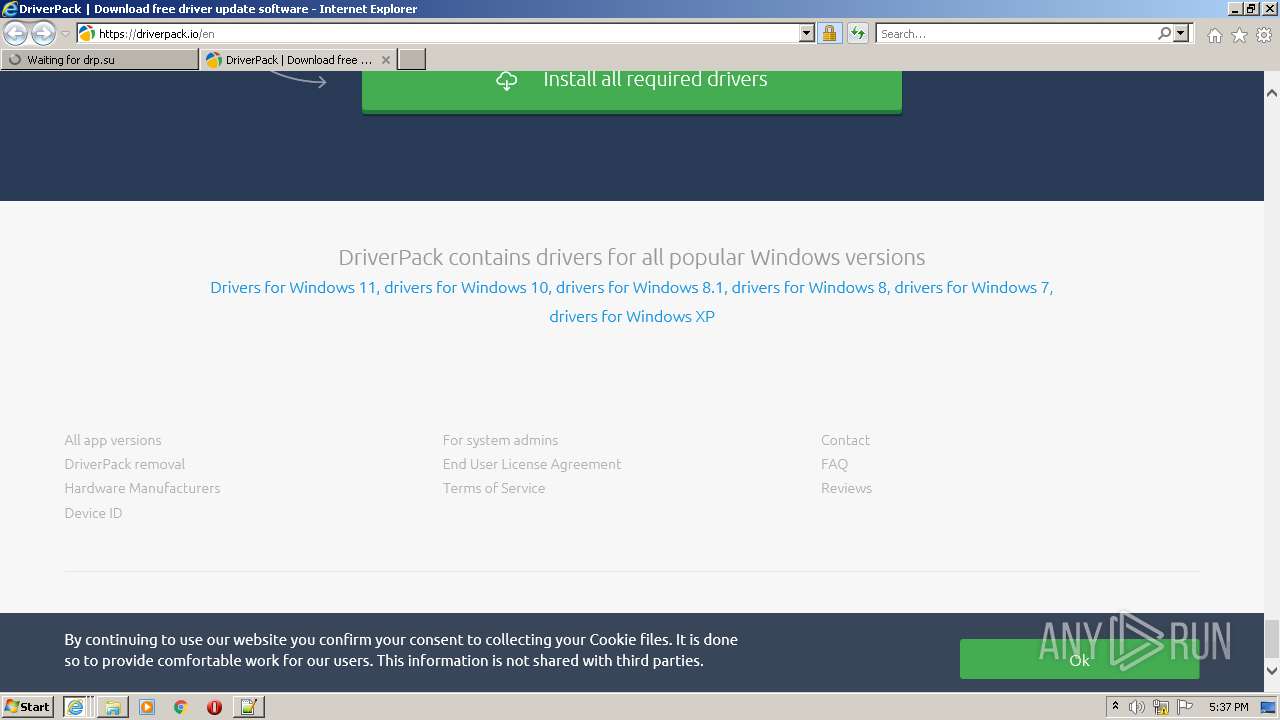Image resolution: width=1280 pixels, height=720 pixels.
Task: Click the driverpack.io address bar
Action: [438, 33]
